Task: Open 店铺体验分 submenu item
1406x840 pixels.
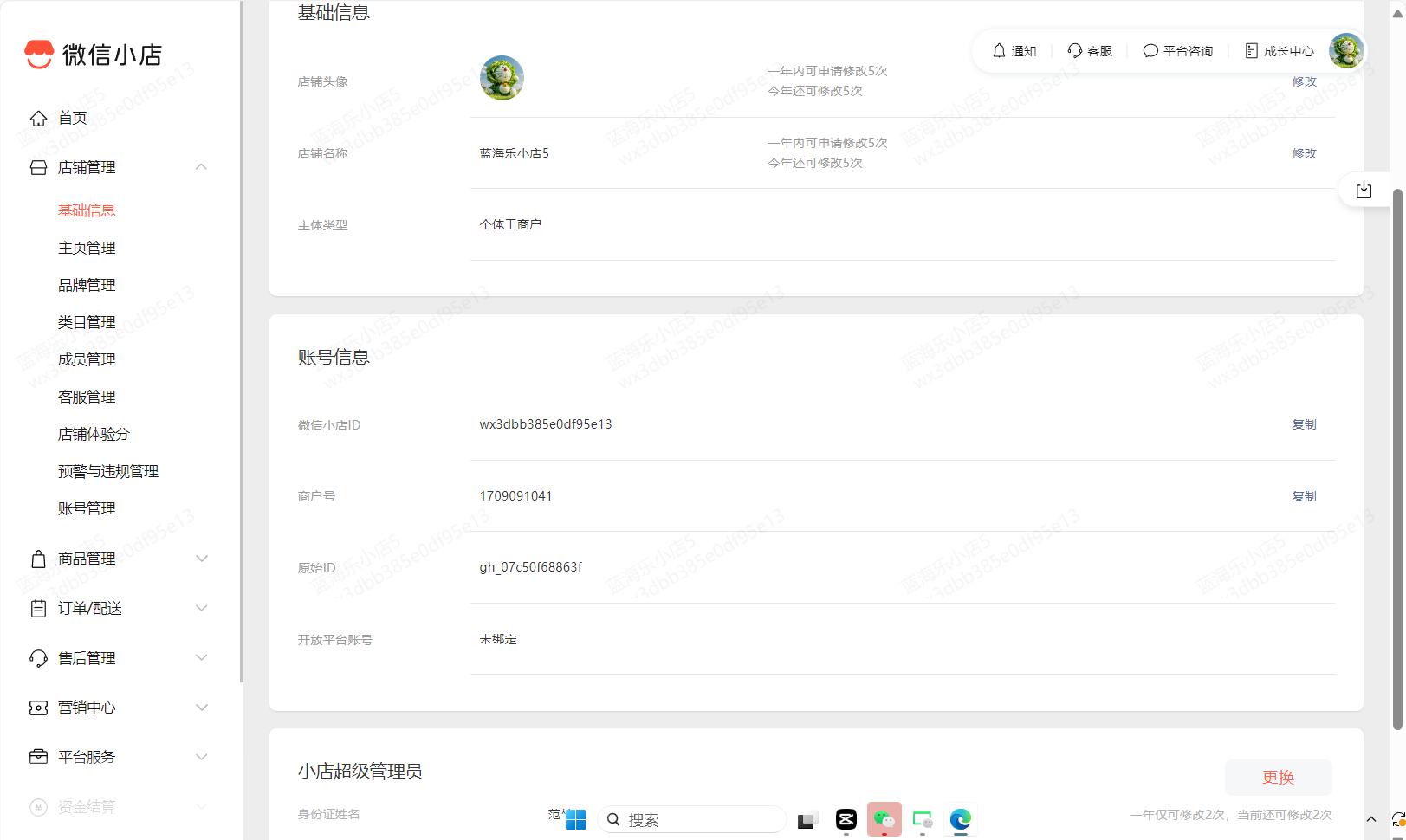Action: pos(94,434)
